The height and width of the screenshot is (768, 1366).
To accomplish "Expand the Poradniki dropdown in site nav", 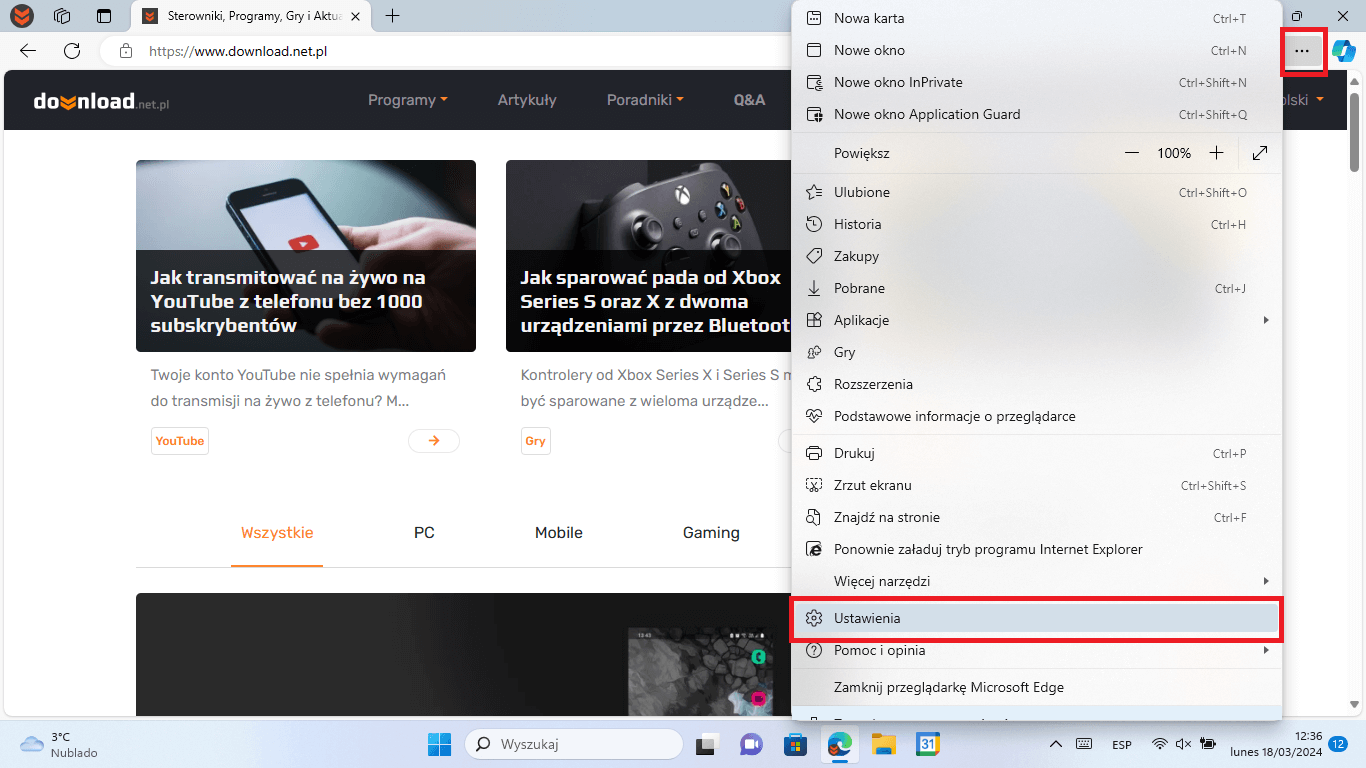I will pos(645,100).
